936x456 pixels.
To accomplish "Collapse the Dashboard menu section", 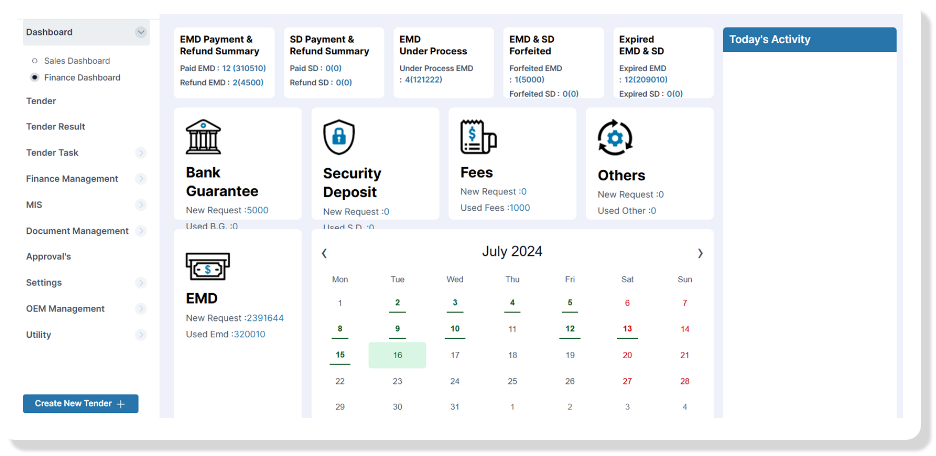I will click(140, 32).
